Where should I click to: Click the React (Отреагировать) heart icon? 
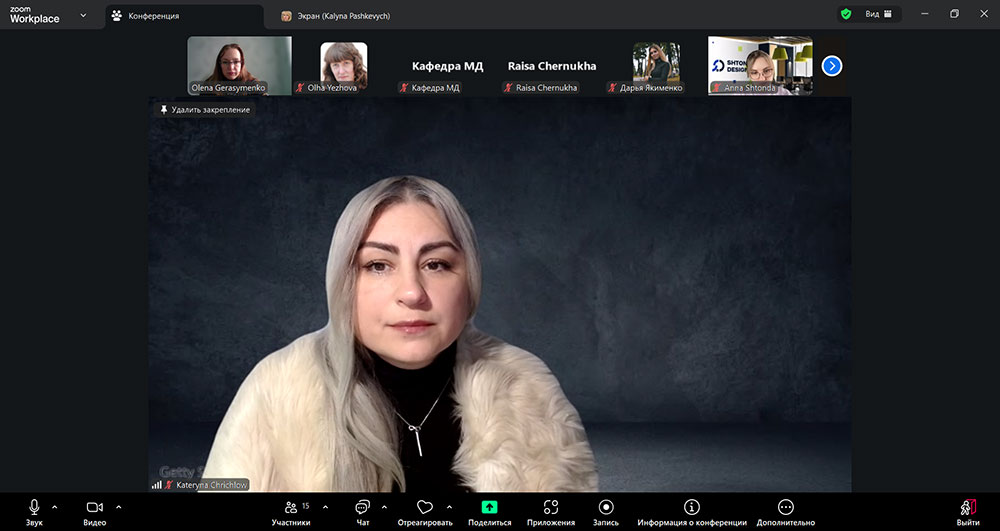coord(425,508)
